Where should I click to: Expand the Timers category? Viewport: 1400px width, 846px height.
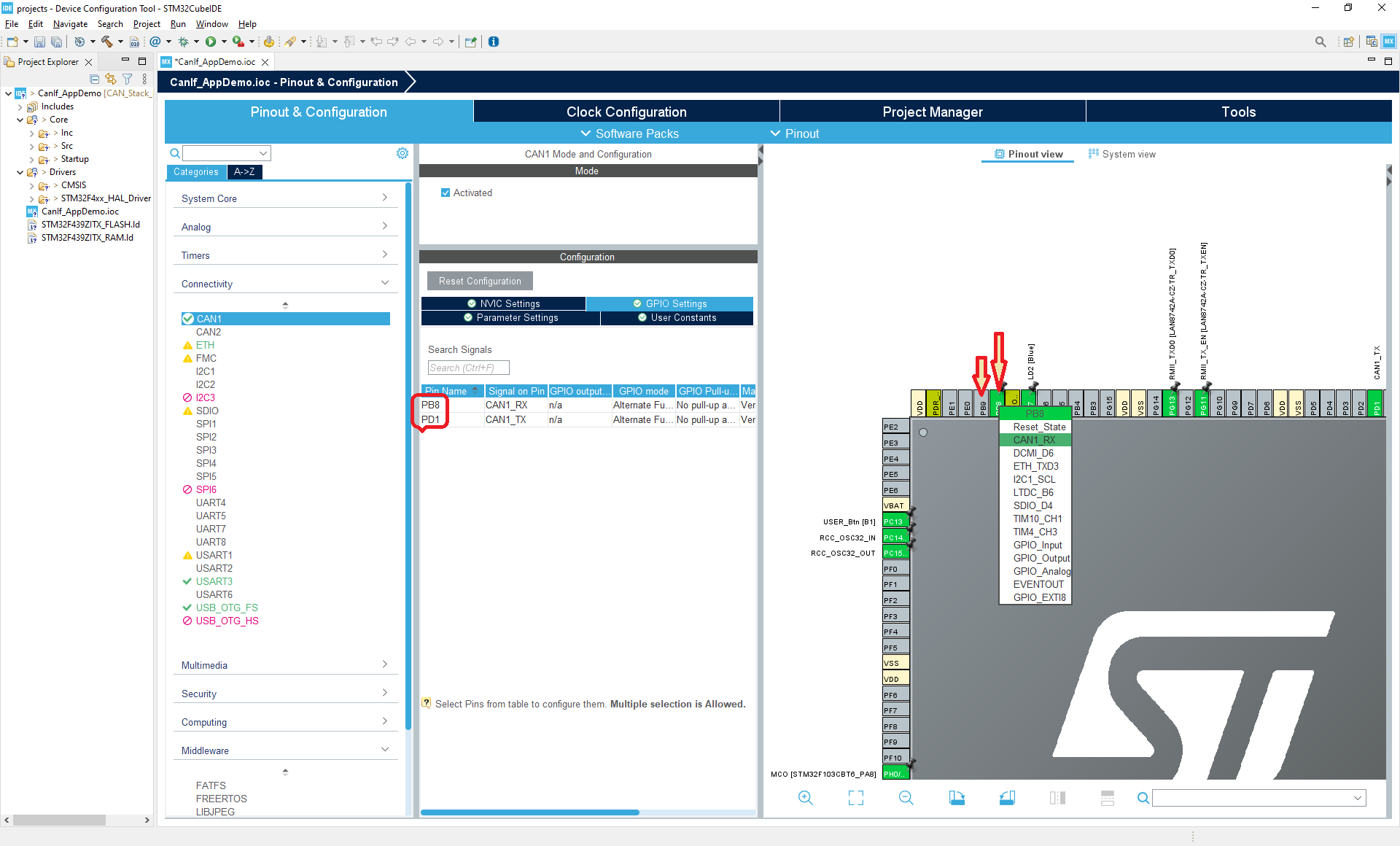point(285,255)
